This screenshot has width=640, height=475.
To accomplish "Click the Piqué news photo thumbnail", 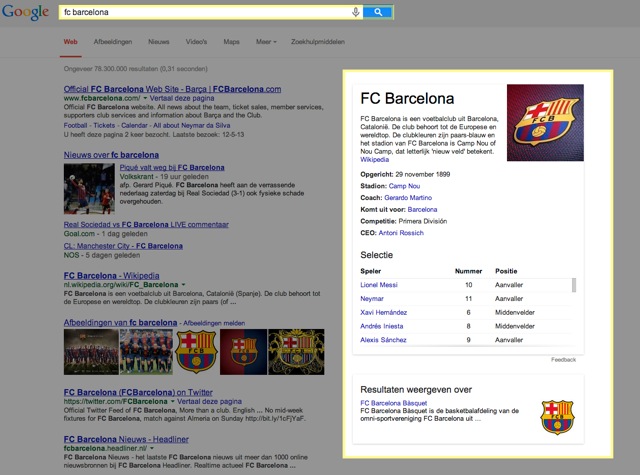I will click(89, 189).
